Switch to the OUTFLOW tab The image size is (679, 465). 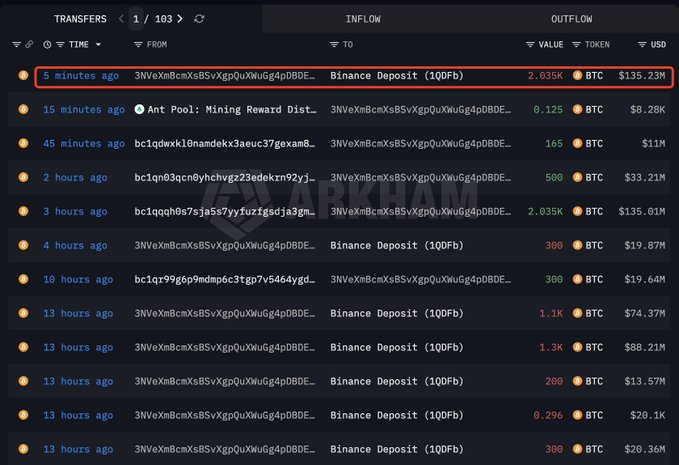(571, 19)
